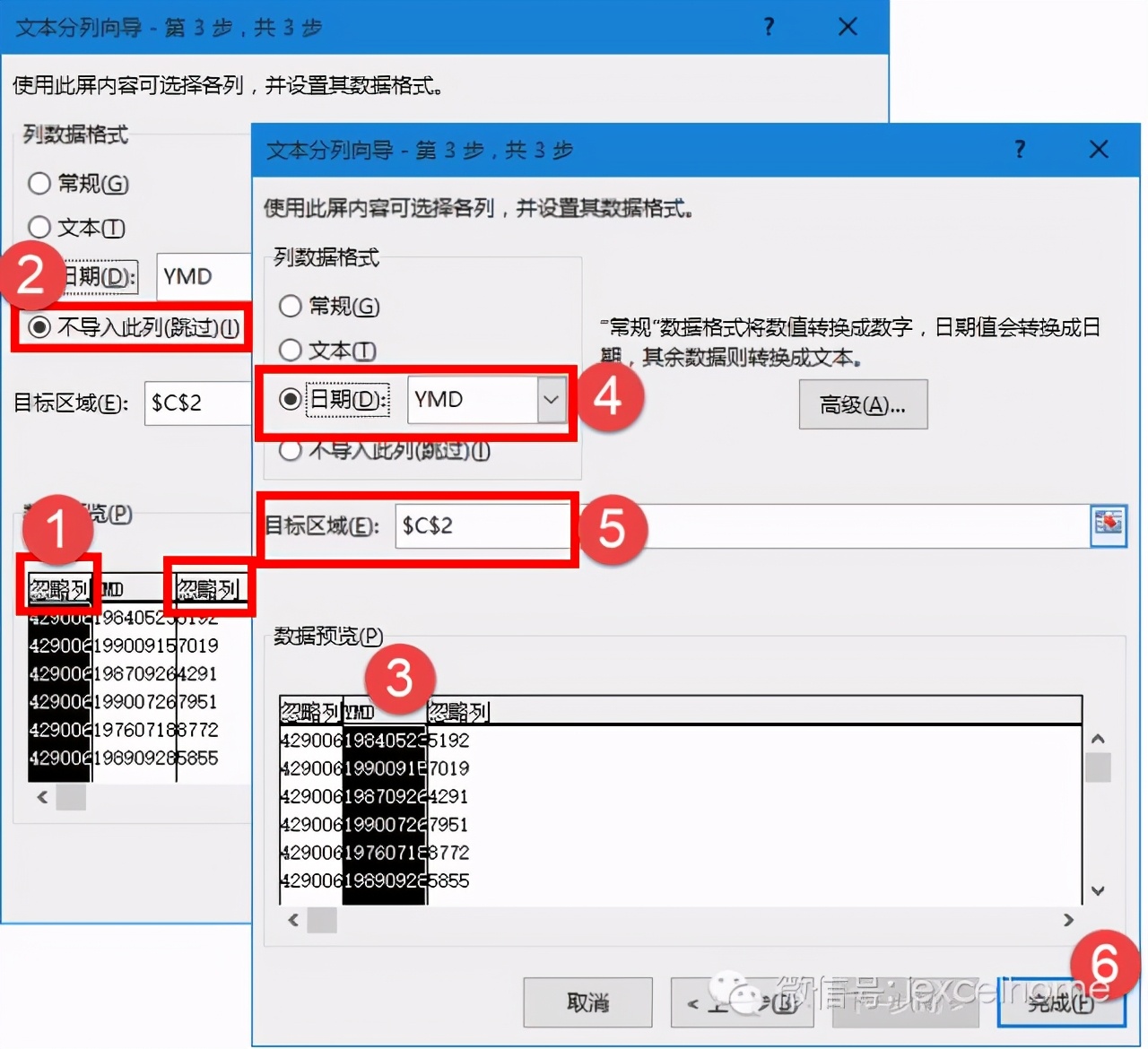This screenshot has width=1148, height=1049.
Task: Select 常规(G) radio in back dialog
Action: [x=39, y=183]
